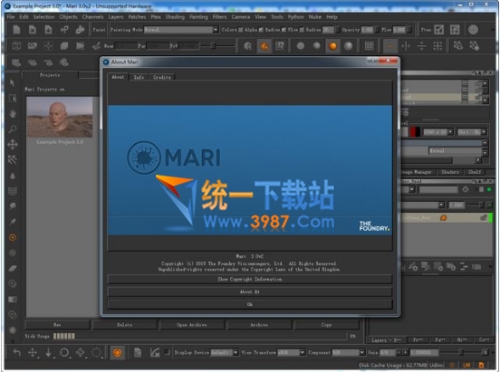Click Show Copyright Information button
This screenshot has height=372, width=500.
pos(250,279)
